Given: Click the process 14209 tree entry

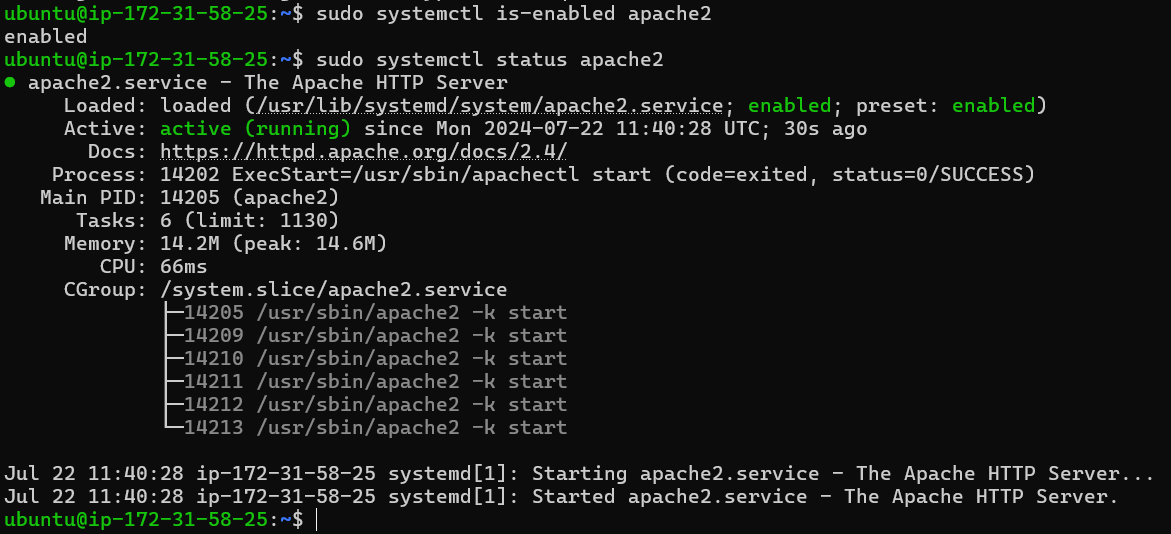Looking at the screenshot, I should point(375,336).
